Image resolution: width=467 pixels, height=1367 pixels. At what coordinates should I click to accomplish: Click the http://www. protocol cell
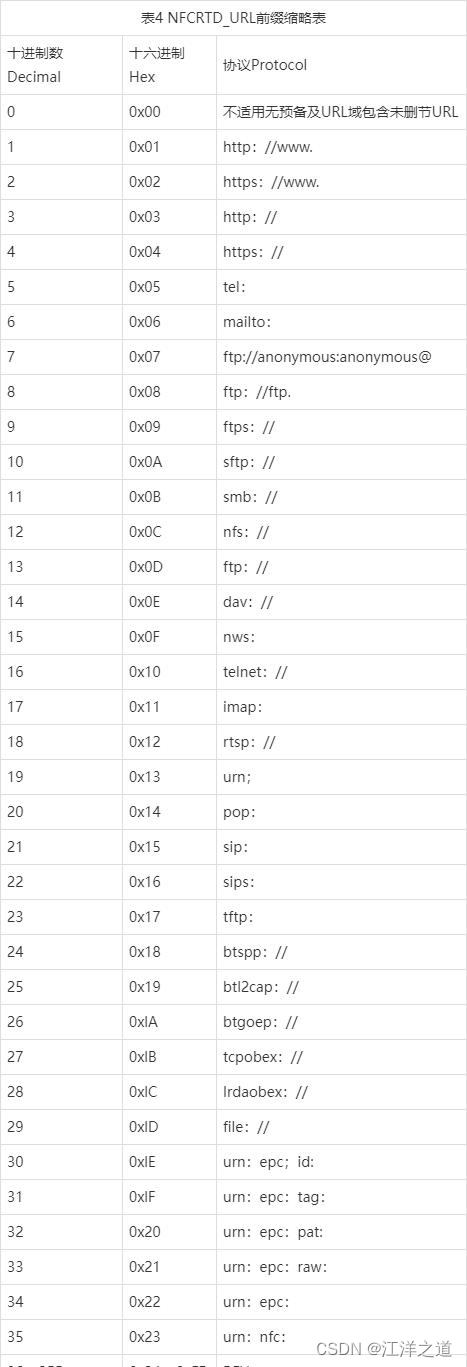[x=341, y=147]
